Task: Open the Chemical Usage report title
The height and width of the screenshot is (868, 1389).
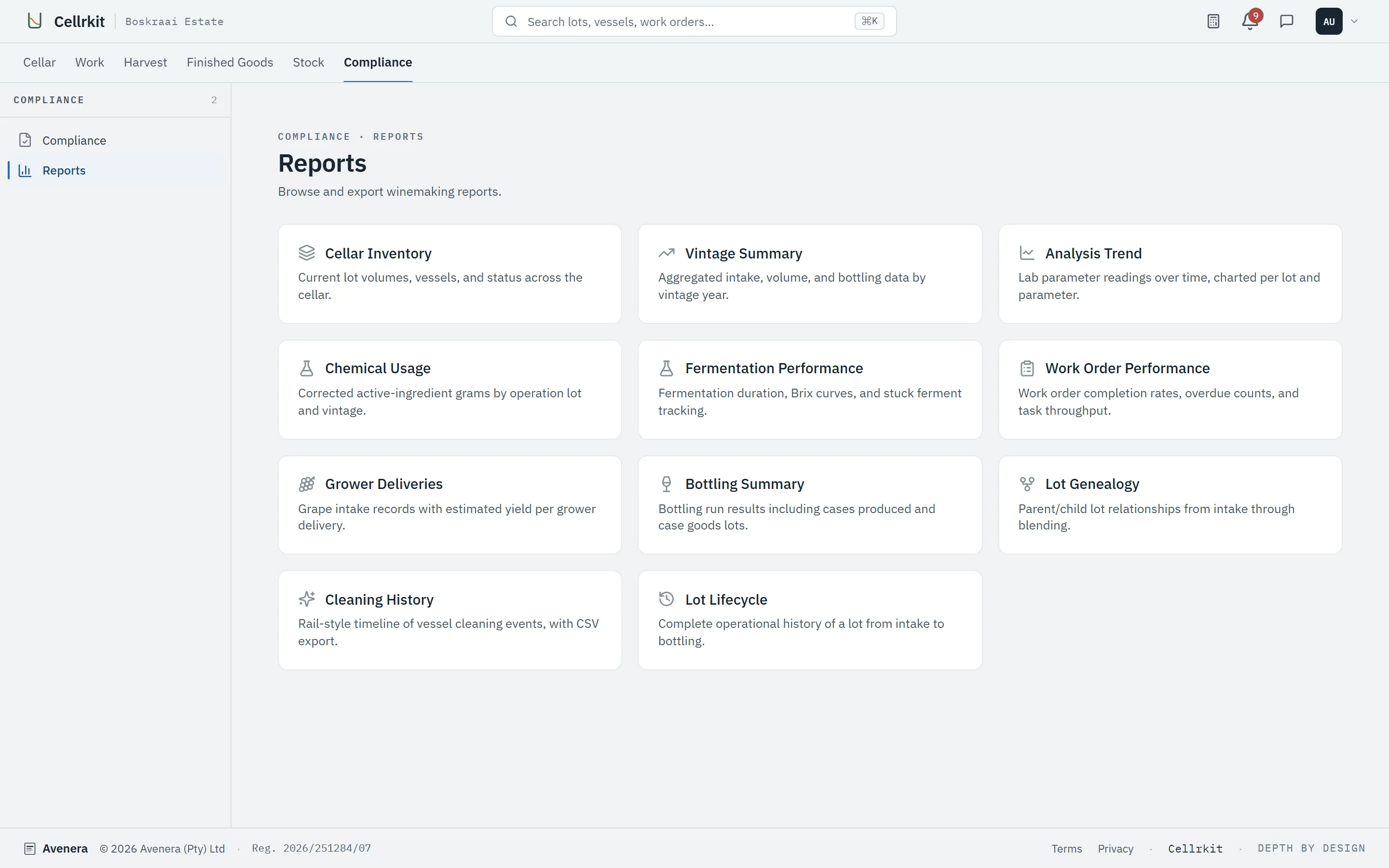Action: (x=378, y=368)
